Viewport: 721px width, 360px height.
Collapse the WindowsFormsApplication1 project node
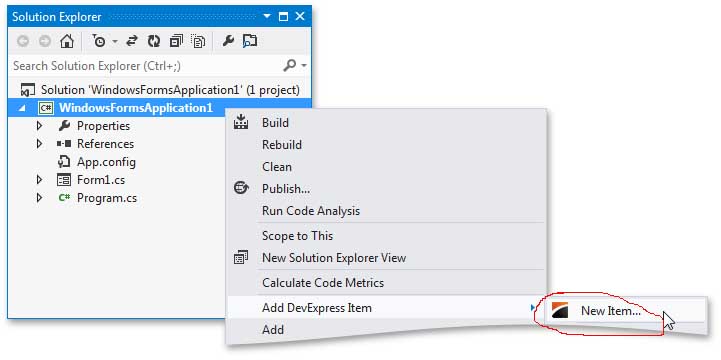point(23,109)
